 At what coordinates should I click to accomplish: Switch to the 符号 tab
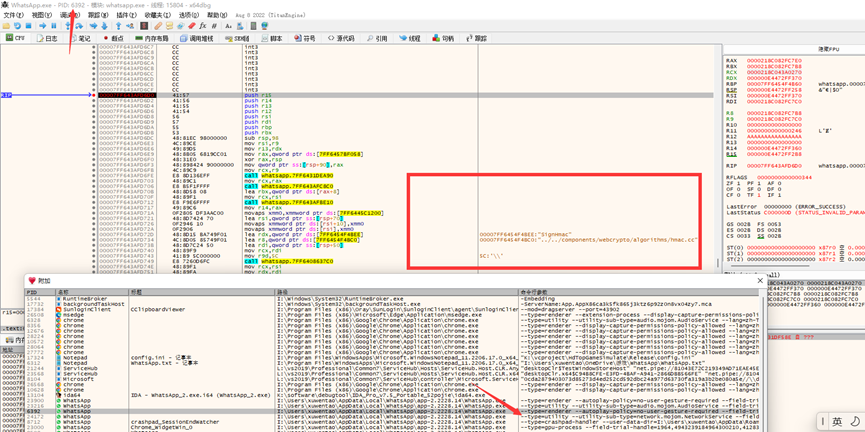click(305, 38)
